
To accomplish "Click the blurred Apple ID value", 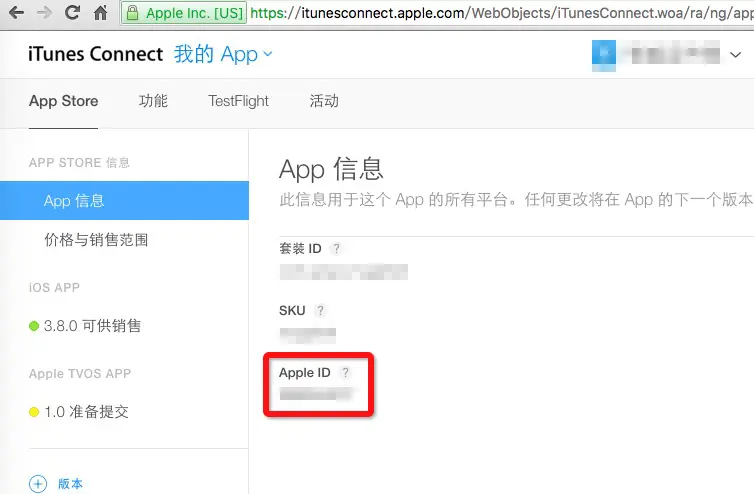I will (315, 394).
